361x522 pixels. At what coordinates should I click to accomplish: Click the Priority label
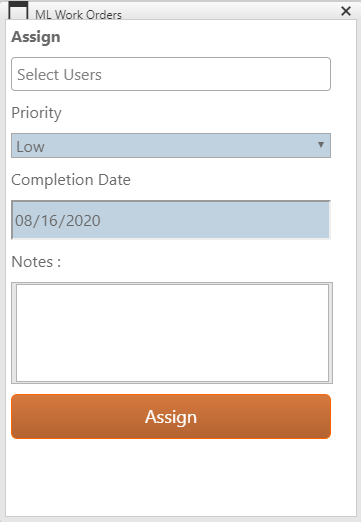tap(36, 113)
